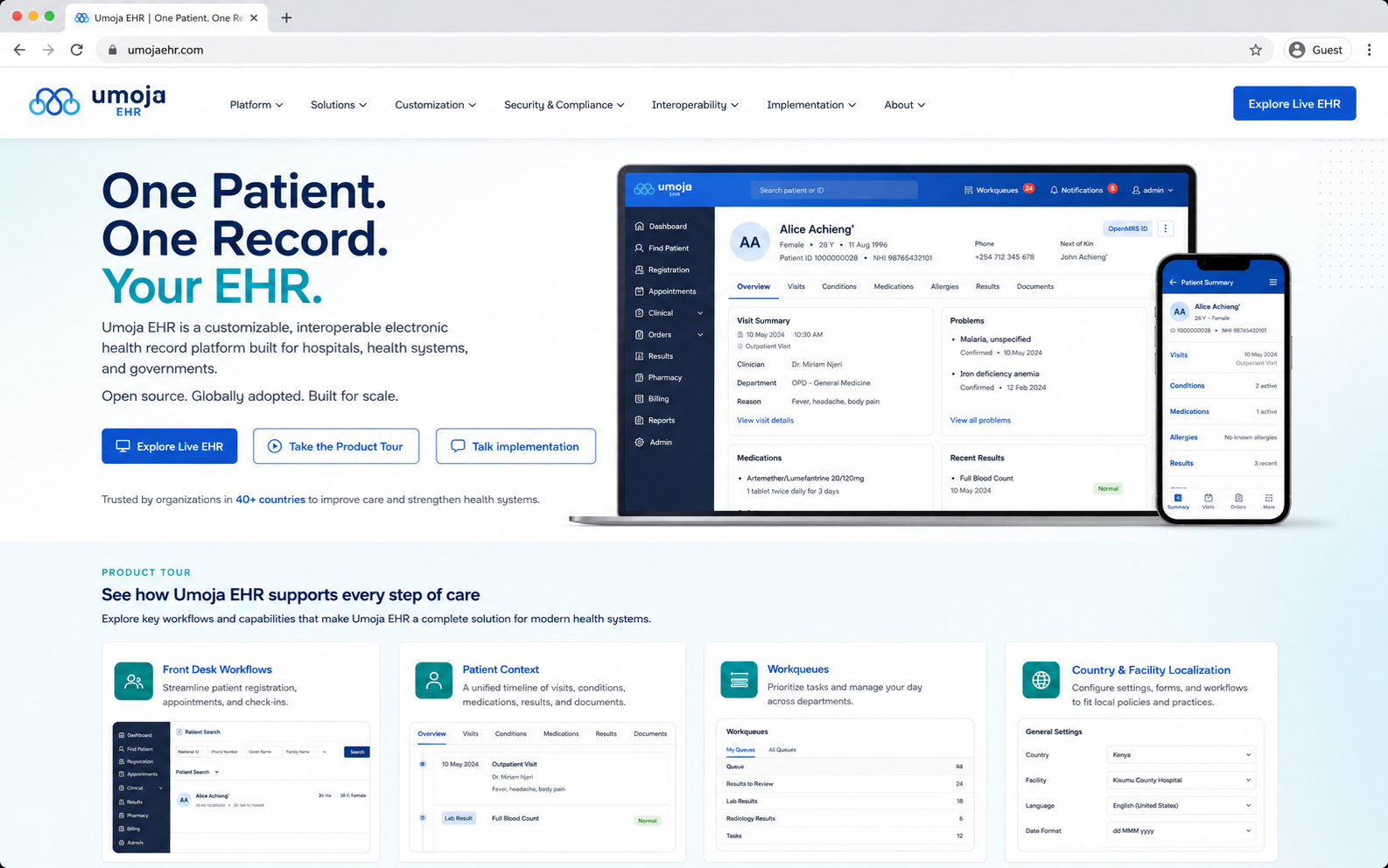Tap Summary in the phone bottom navigation
This screenshot has width=1388, height=868.
(x=1178, y=500)
